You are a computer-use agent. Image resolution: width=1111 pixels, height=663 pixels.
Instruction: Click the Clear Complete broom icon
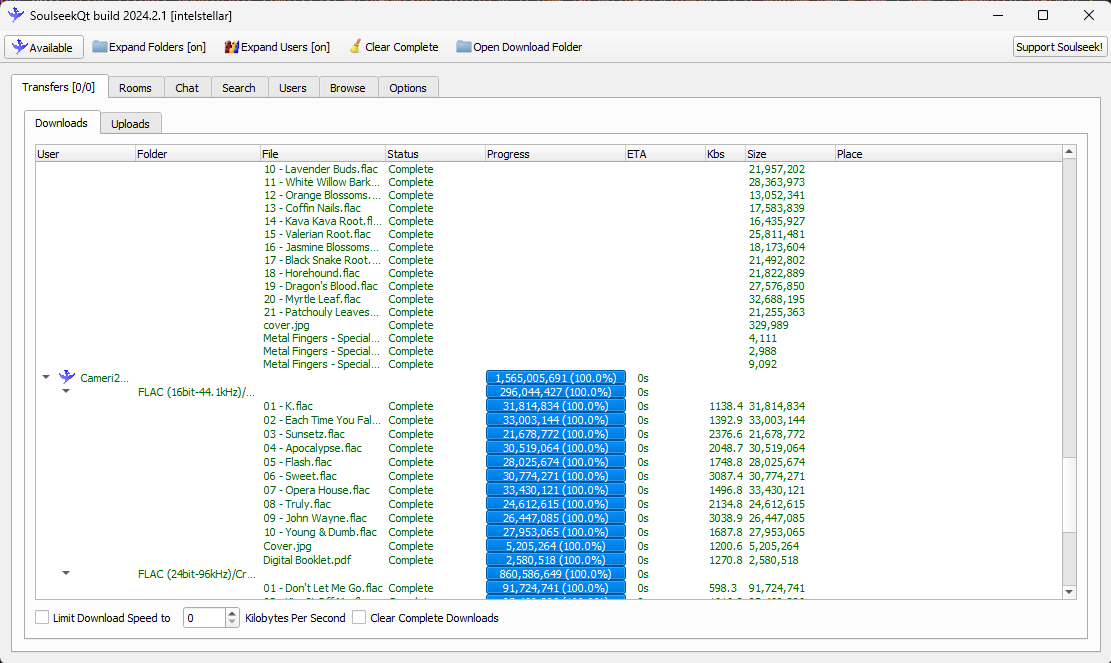(355, 47)
